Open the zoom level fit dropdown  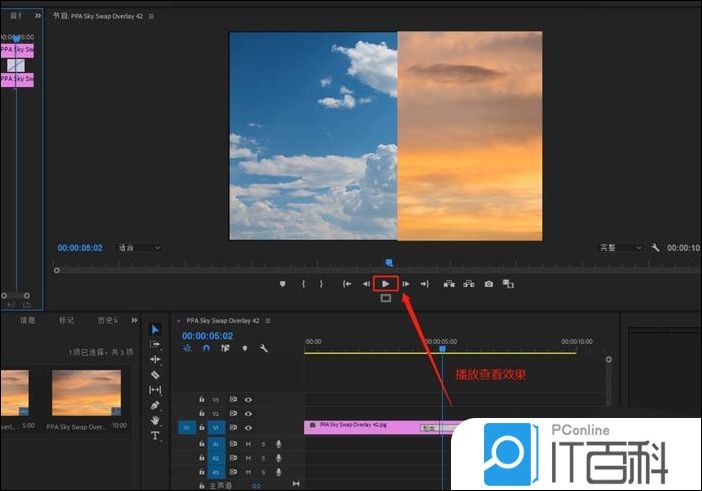tap(139, 247)
